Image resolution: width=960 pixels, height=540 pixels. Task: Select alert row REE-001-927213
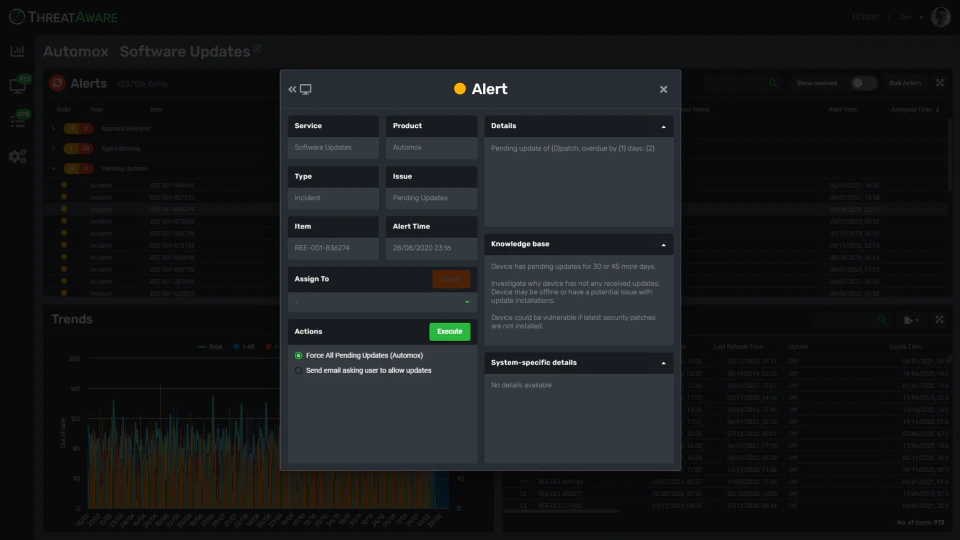tap(171, 197)
